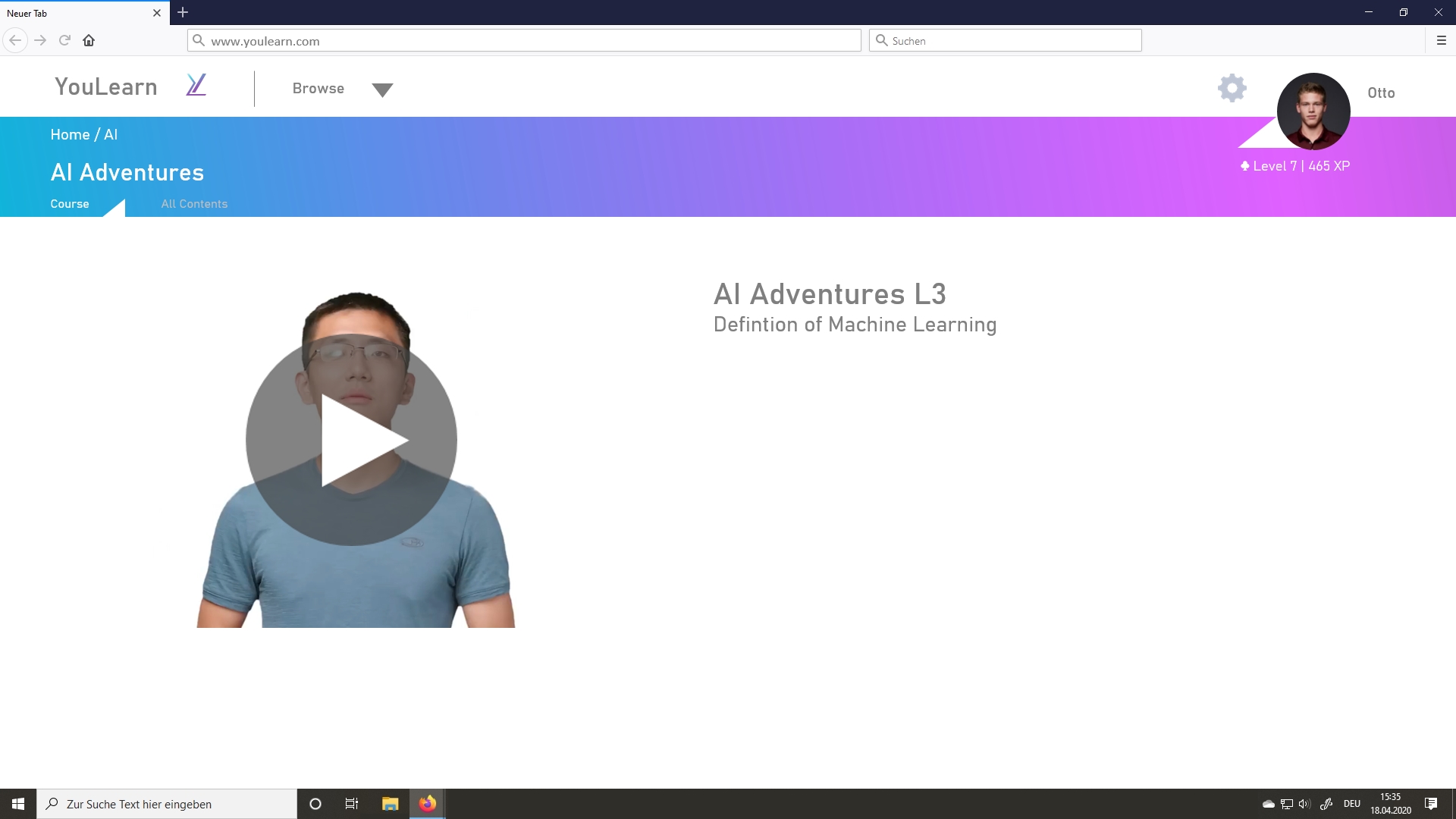
Task: Open a new browser tab
Action: coord(183,13)
